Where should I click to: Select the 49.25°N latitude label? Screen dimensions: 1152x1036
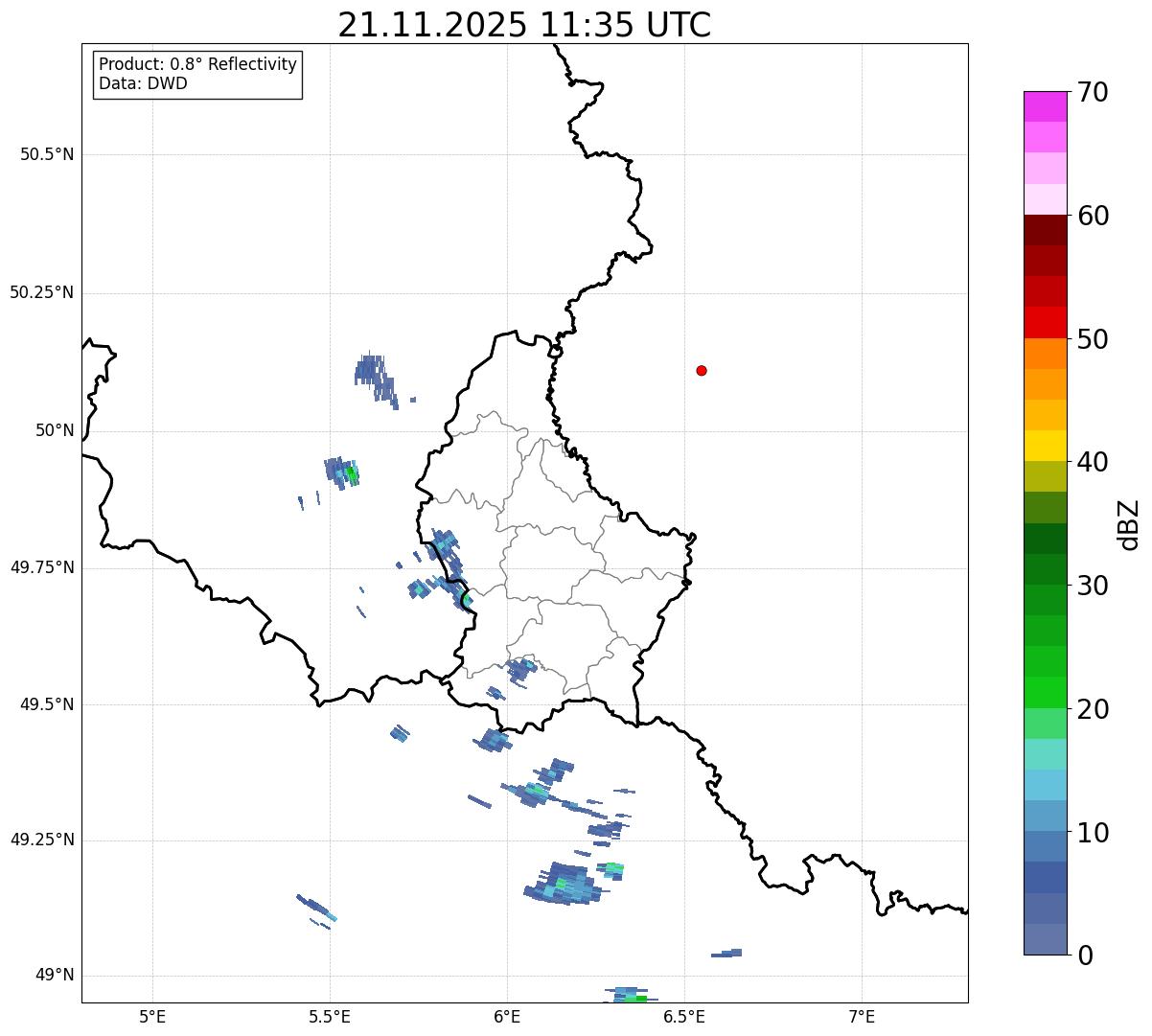click(42, 840)
